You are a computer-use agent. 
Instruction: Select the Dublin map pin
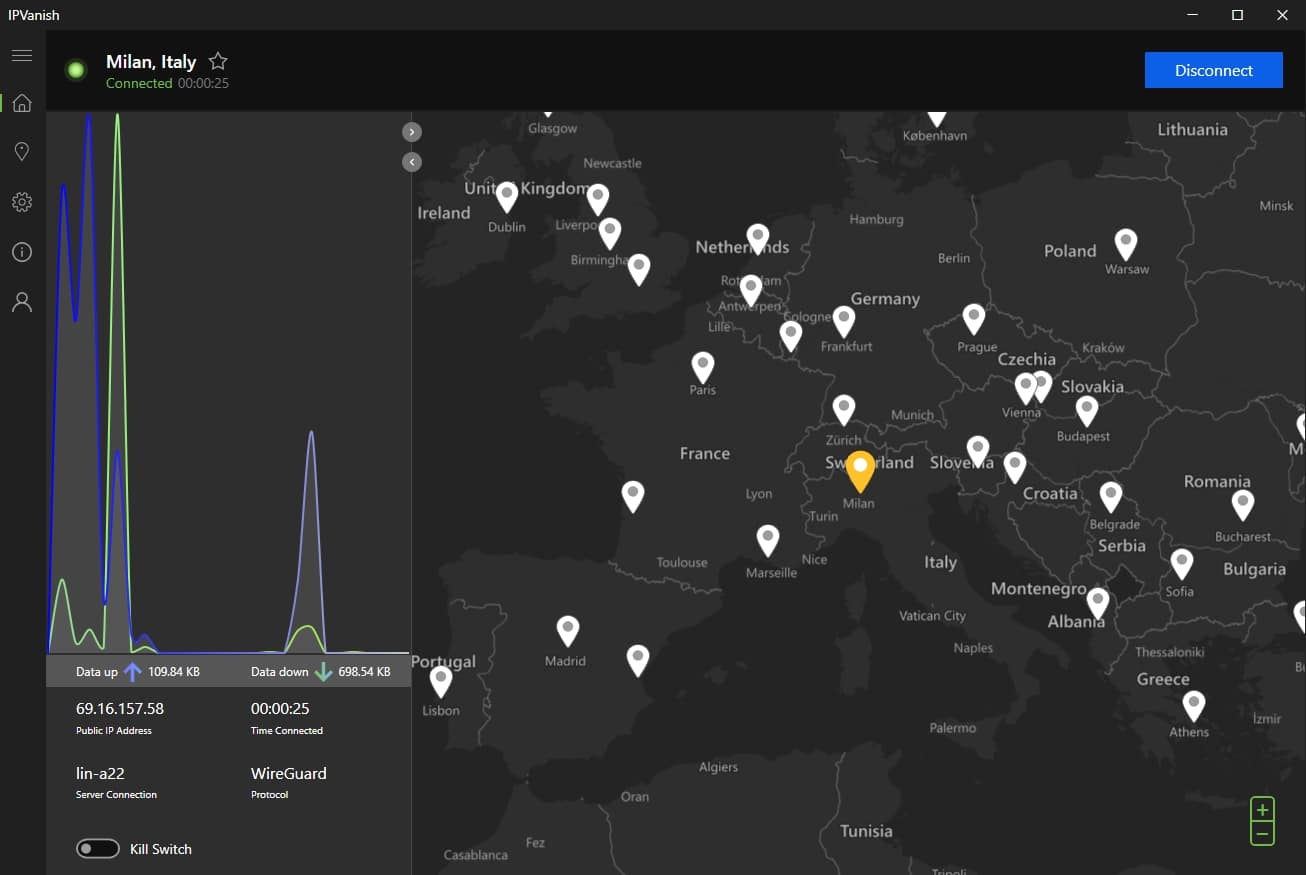point(507,197)
